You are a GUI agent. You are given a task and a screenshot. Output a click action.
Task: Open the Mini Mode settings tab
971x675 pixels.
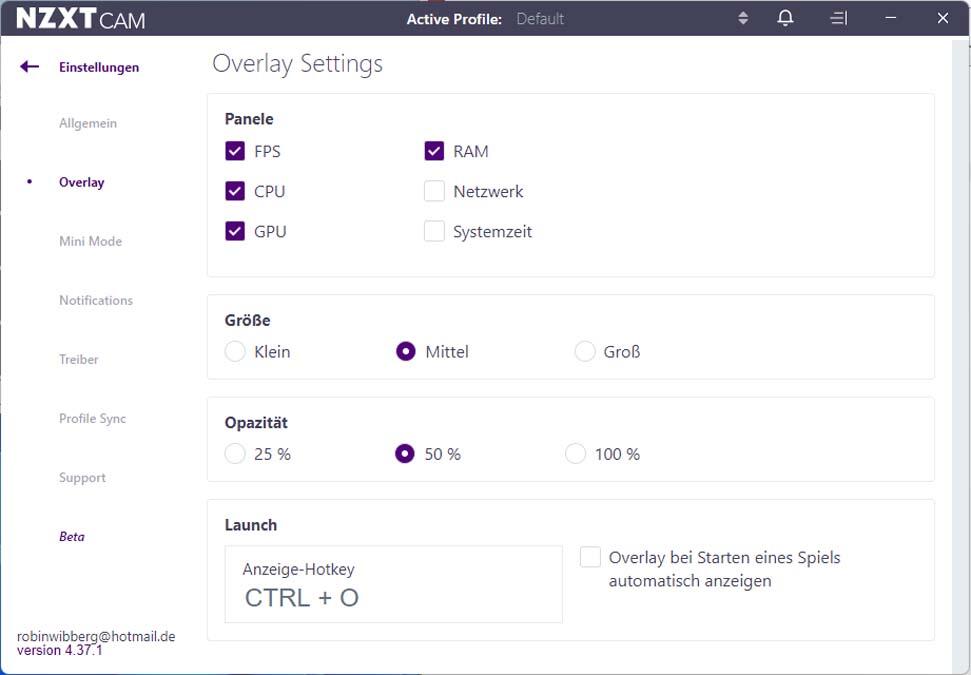(90, 242)
